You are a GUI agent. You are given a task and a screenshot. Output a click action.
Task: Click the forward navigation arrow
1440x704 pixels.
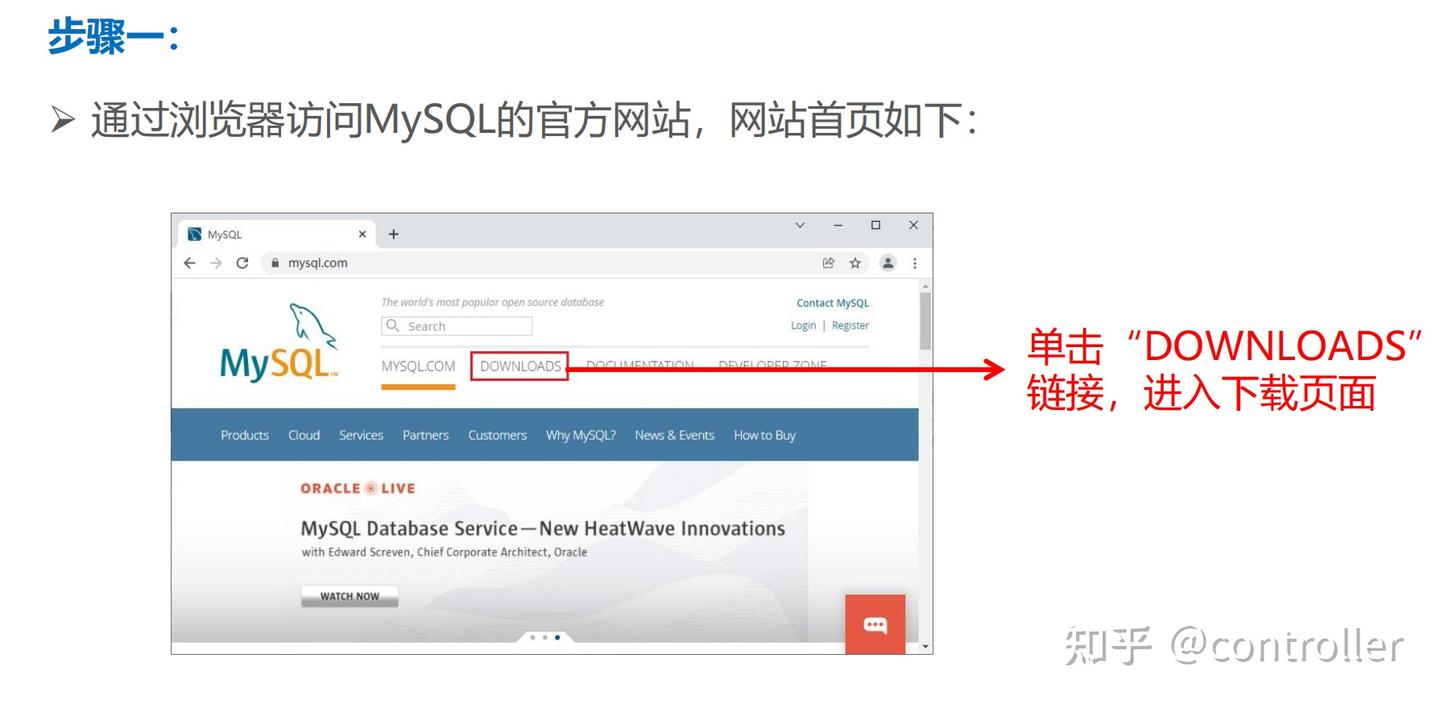tap(216, 263)
